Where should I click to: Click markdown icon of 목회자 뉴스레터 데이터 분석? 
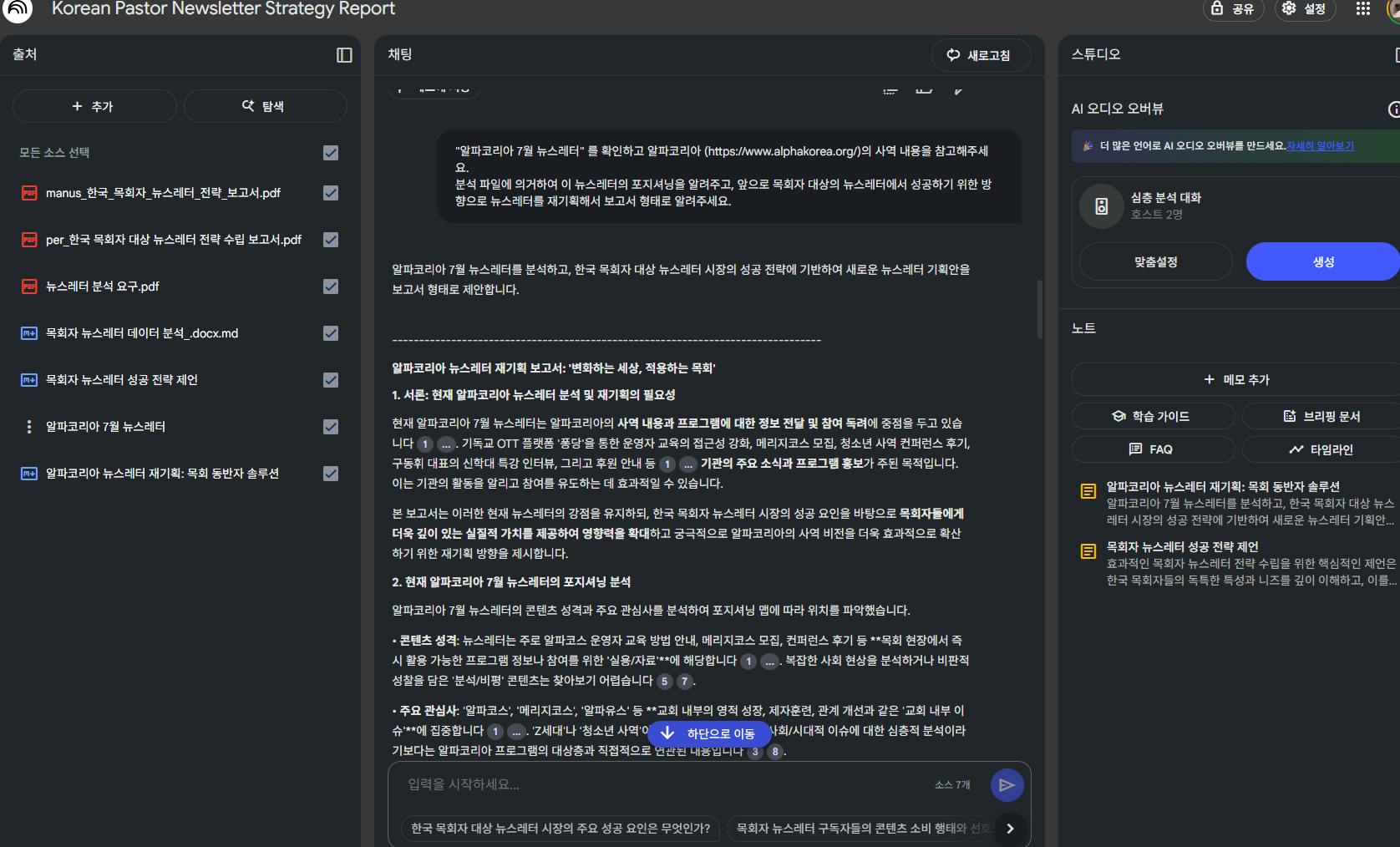[29, 333]
